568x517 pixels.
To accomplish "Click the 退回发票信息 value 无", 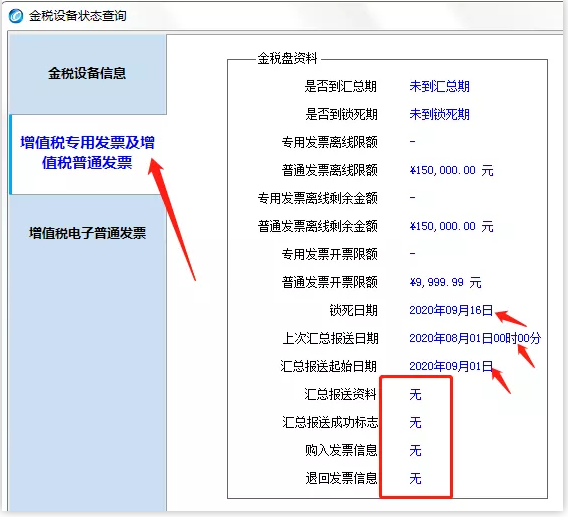I will click(x=415, y=478).
